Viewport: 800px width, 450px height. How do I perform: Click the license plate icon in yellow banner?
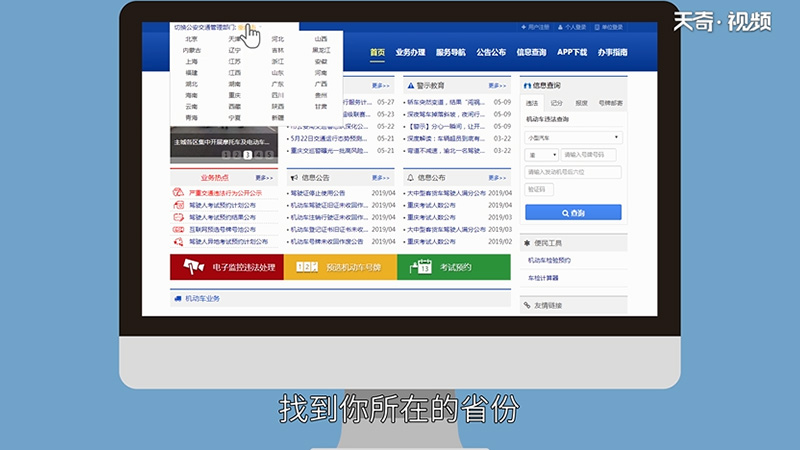307,267
